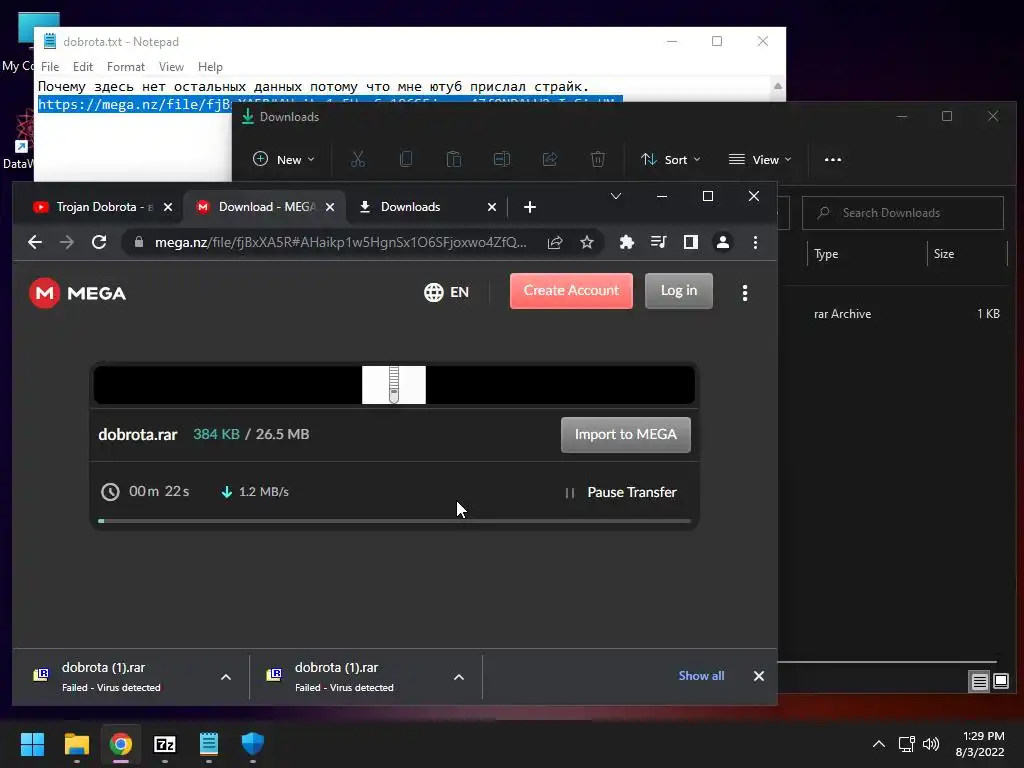Open the EN language selector on MEGA
Screen dimensions: 1024x768
click(446, 292)
